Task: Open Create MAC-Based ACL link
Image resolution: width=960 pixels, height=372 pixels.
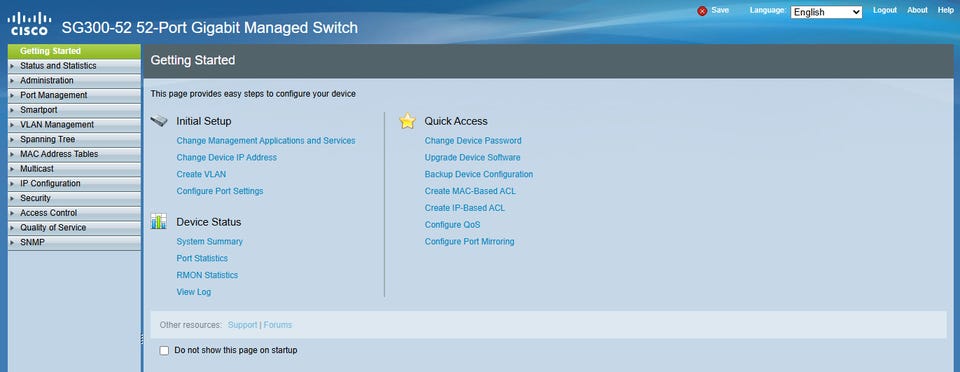Action: coord(470,191)
